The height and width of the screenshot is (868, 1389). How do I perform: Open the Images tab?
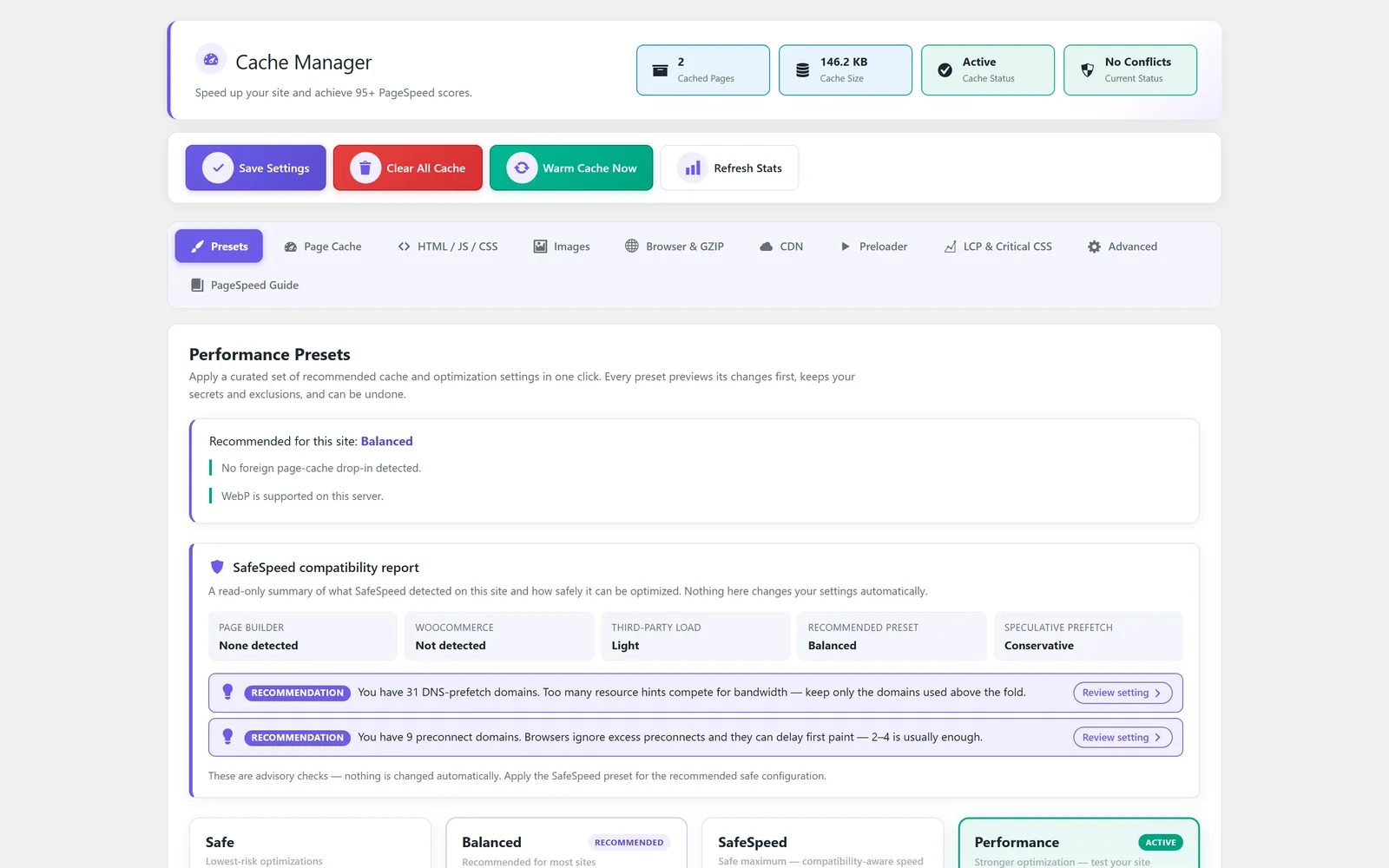562,247
